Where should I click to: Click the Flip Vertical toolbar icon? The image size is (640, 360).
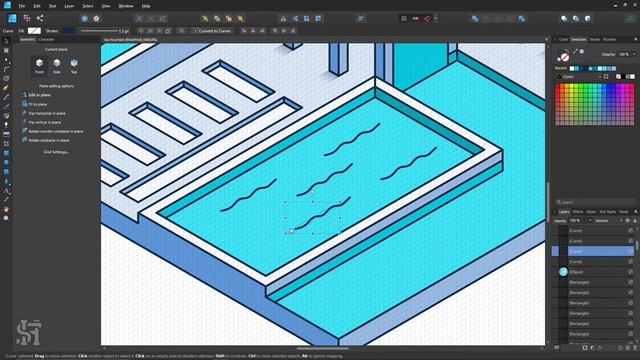click(x=295, y=18)
